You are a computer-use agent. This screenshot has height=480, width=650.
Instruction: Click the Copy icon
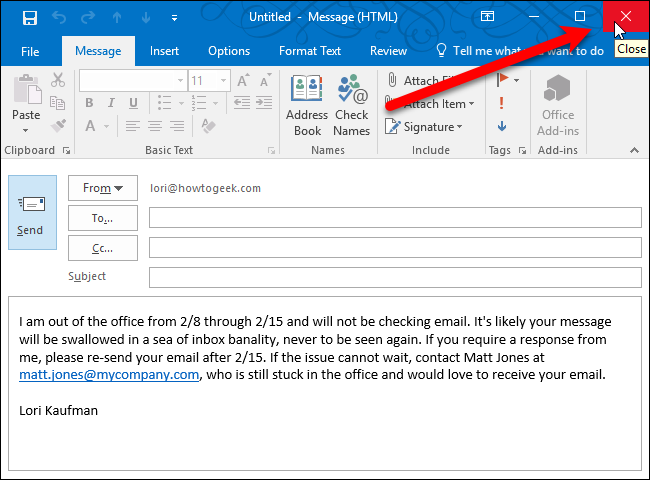click(x=58, y=103)
